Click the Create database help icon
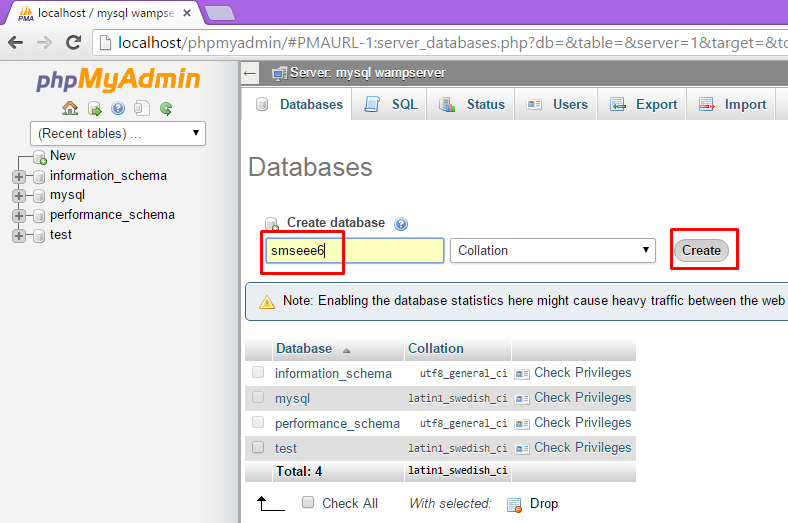This screenshot has height=523, width=788. pyautogui.click(x=401, y=224)
